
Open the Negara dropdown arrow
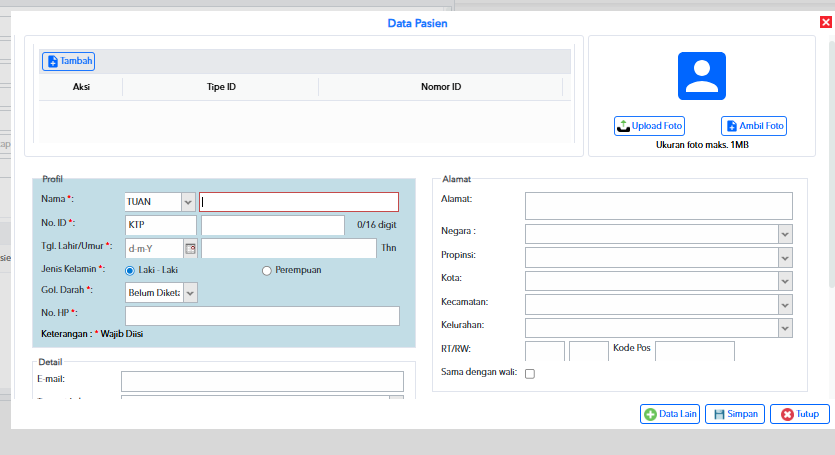pos(785,234)
